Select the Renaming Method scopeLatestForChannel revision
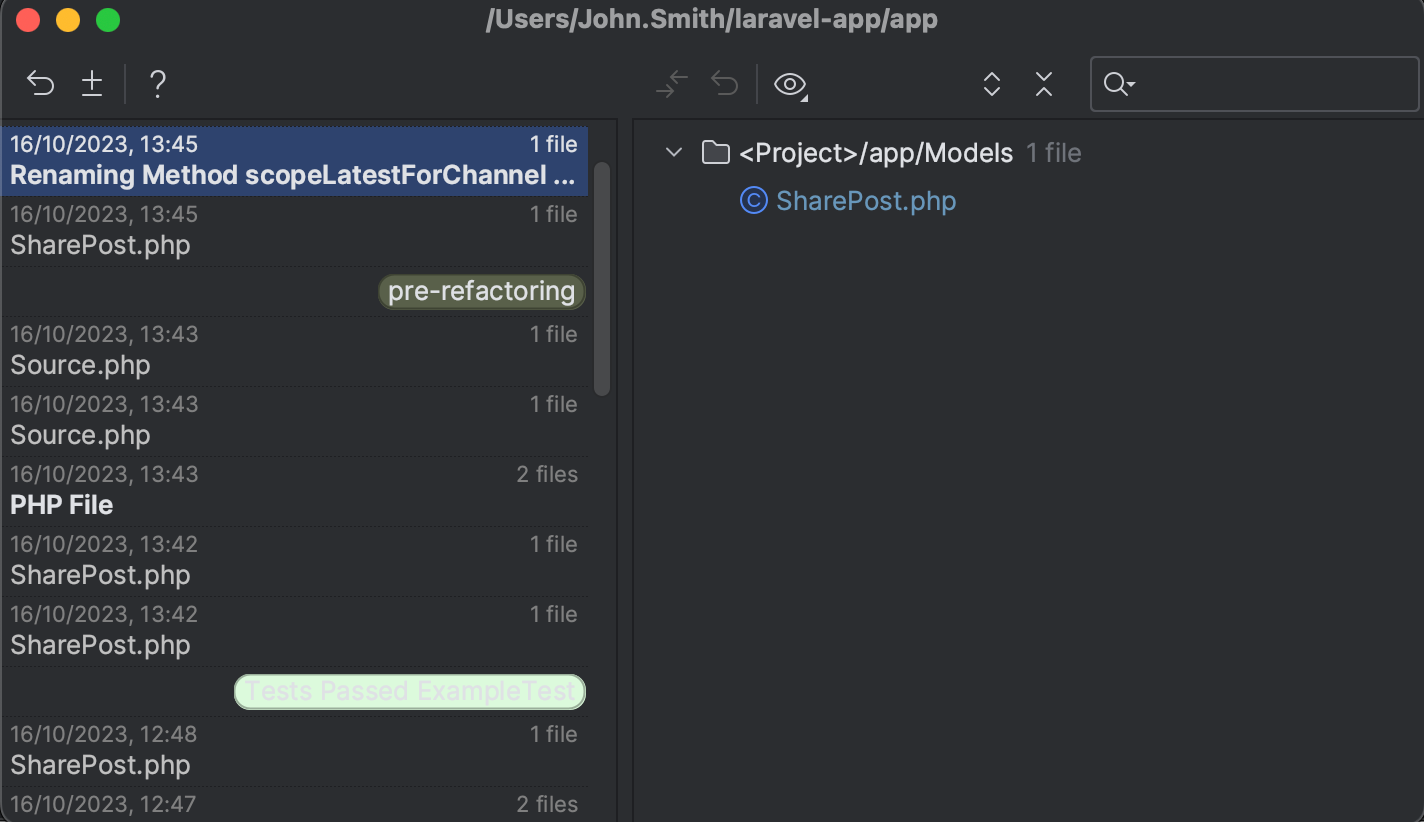Viewport: 1424px width, 822px height. [x=294, y=160]
